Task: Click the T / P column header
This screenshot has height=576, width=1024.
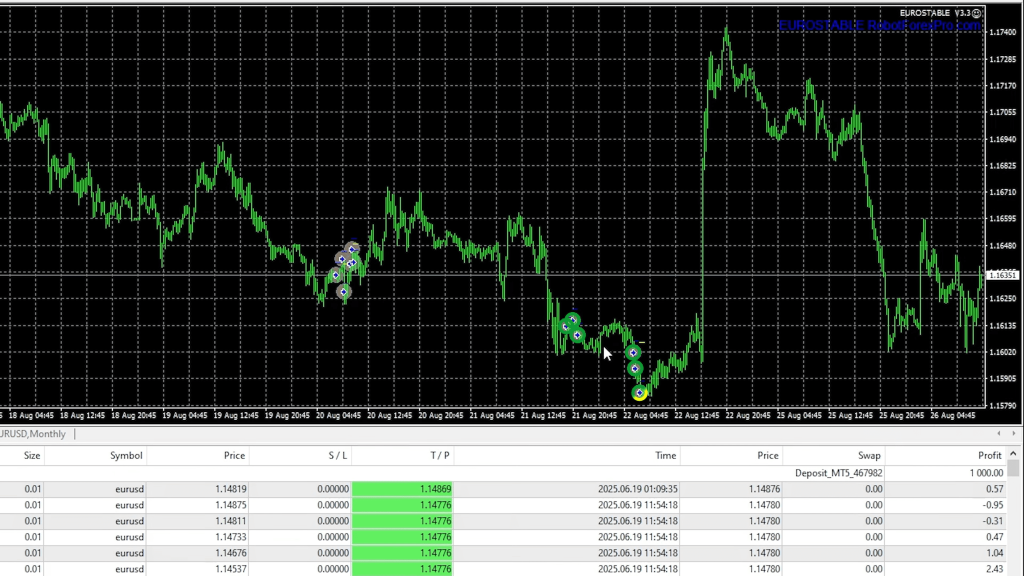Action: [440, 455]
